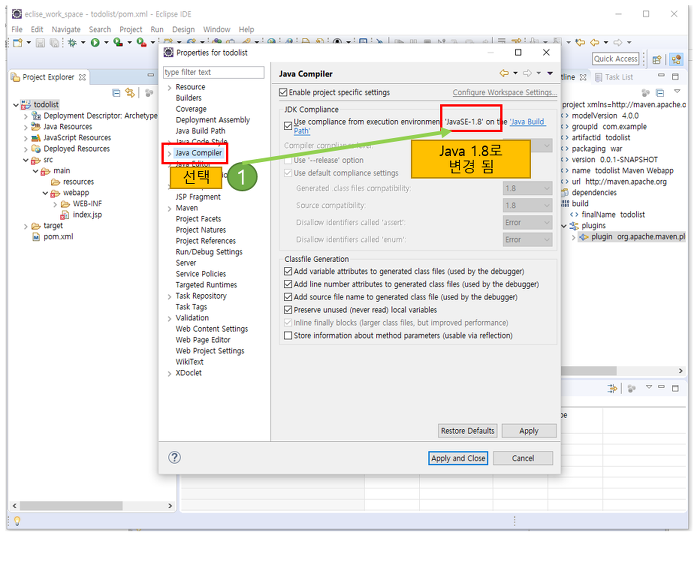
Task: Toggle Preserve unused local variables
Action: click(288, 309)
